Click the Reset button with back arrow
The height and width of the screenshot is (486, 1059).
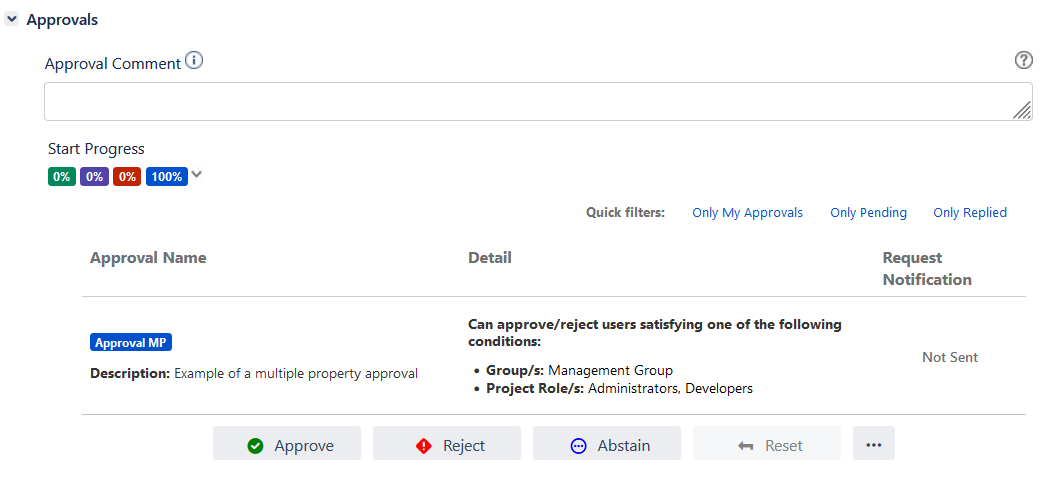coord(767,445)
